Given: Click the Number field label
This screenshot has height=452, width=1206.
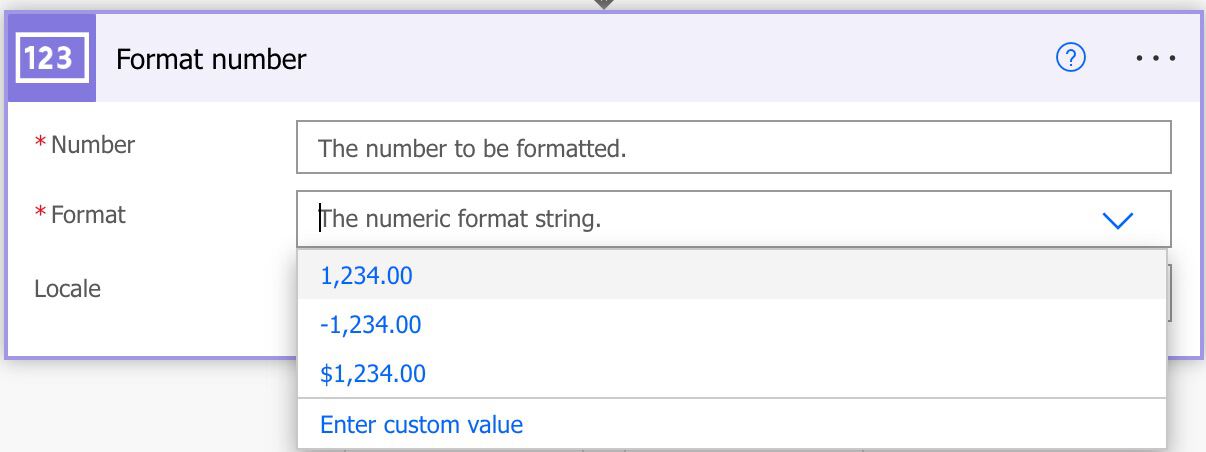Looking at the screenshot, I should (x=93, y=144).
